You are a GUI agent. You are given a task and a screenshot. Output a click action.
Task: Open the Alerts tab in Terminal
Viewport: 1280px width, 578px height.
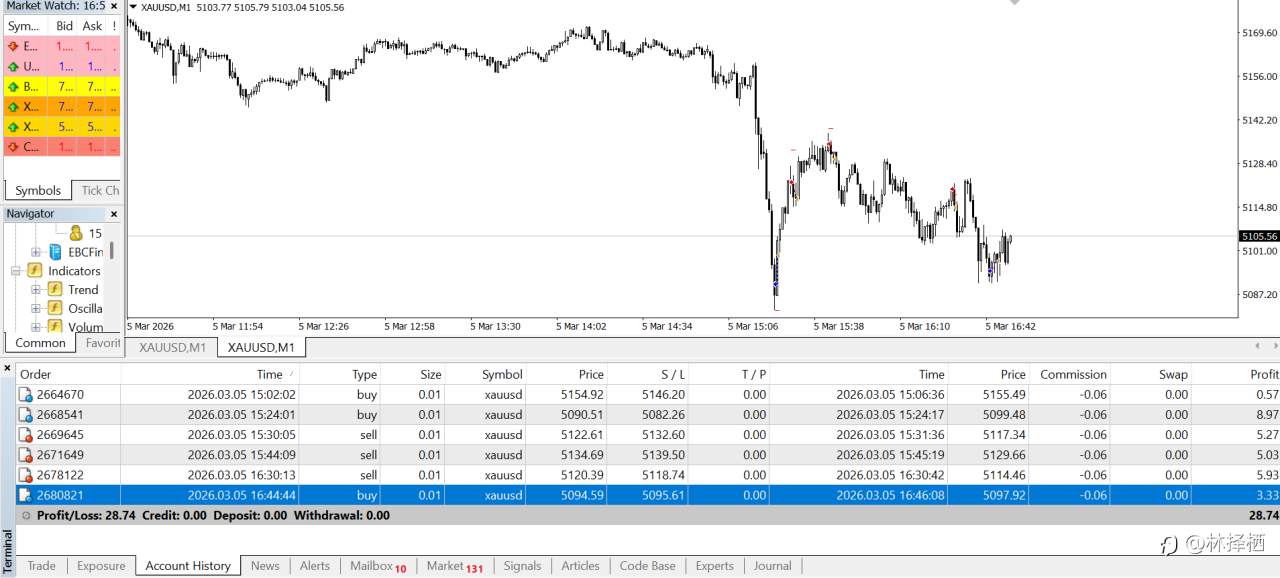point(315,566)
